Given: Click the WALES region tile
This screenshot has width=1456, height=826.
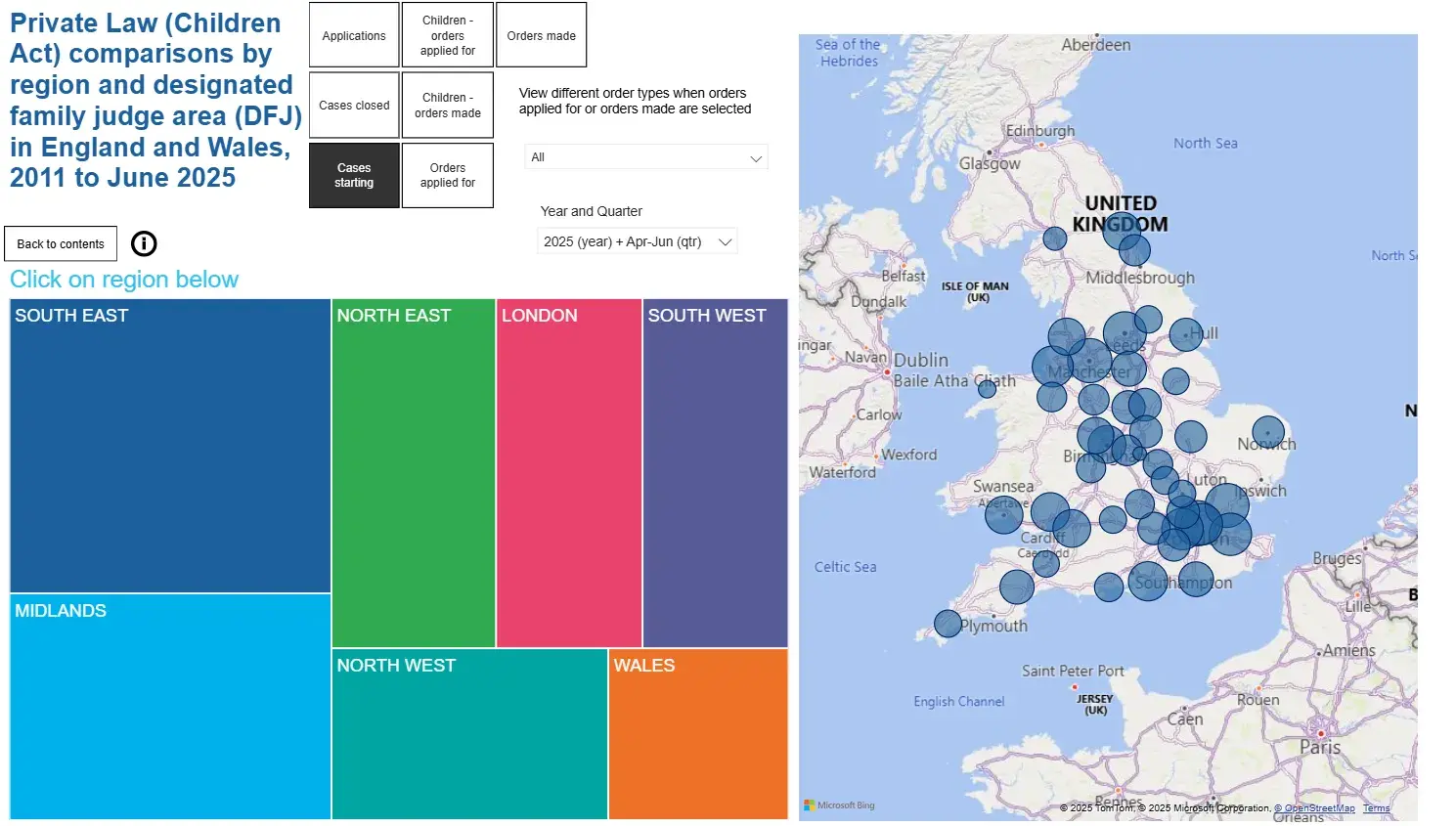Looking at the screenshot, I should pyautogui.click(x=697, y=733).
